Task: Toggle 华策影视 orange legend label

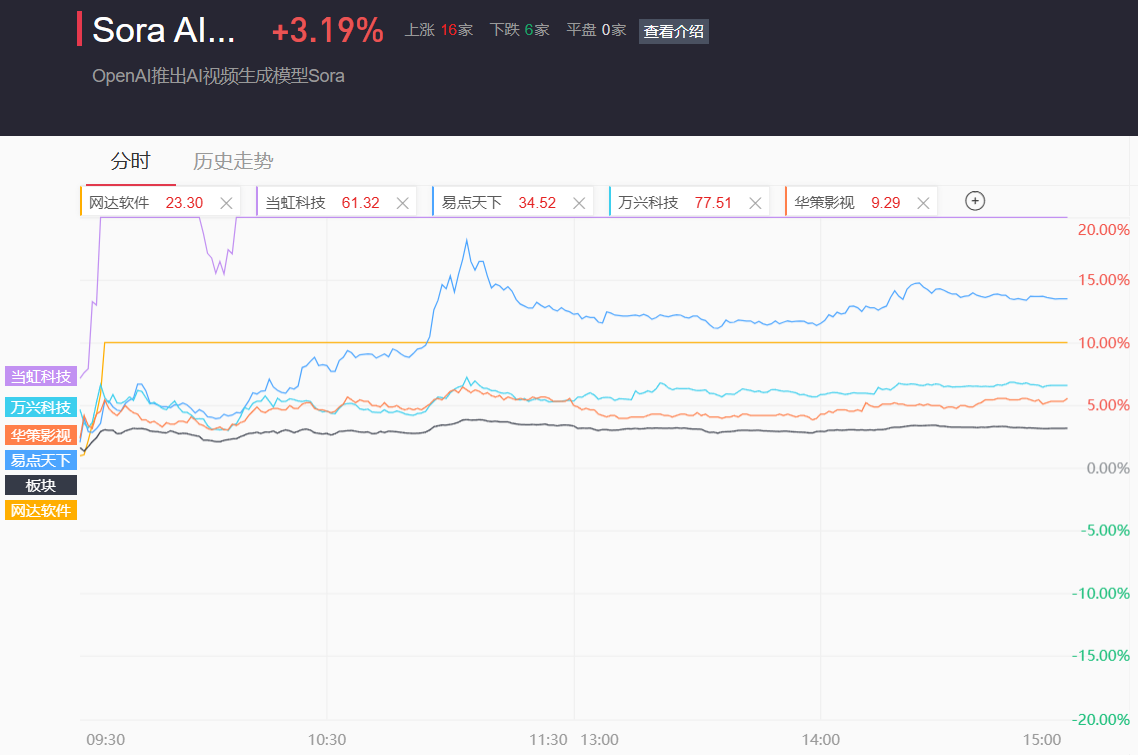Action: (41, 435)
